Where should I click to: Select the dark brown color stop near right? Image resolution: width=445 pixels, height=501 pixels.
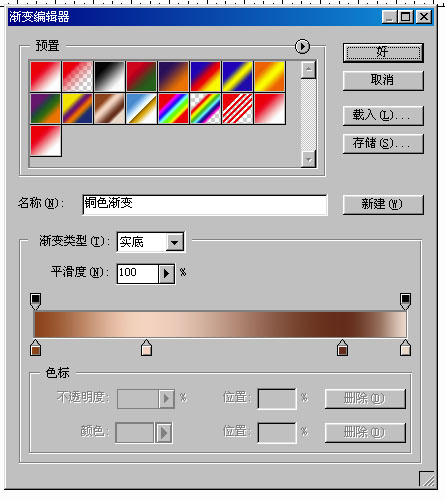pyautogui.click(x=342, y=348)
